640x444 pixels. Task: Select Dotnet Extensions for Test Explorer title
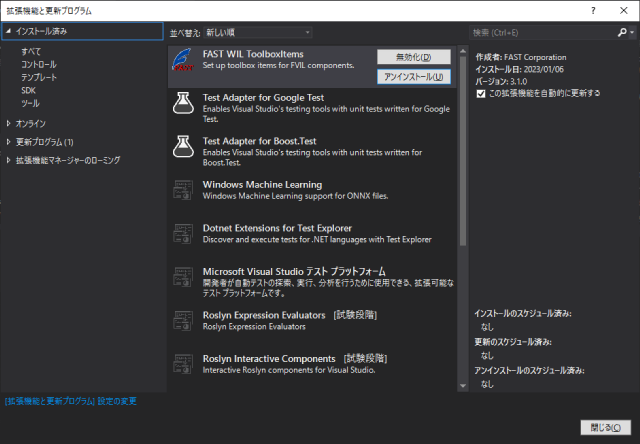[x=277, y=228]
